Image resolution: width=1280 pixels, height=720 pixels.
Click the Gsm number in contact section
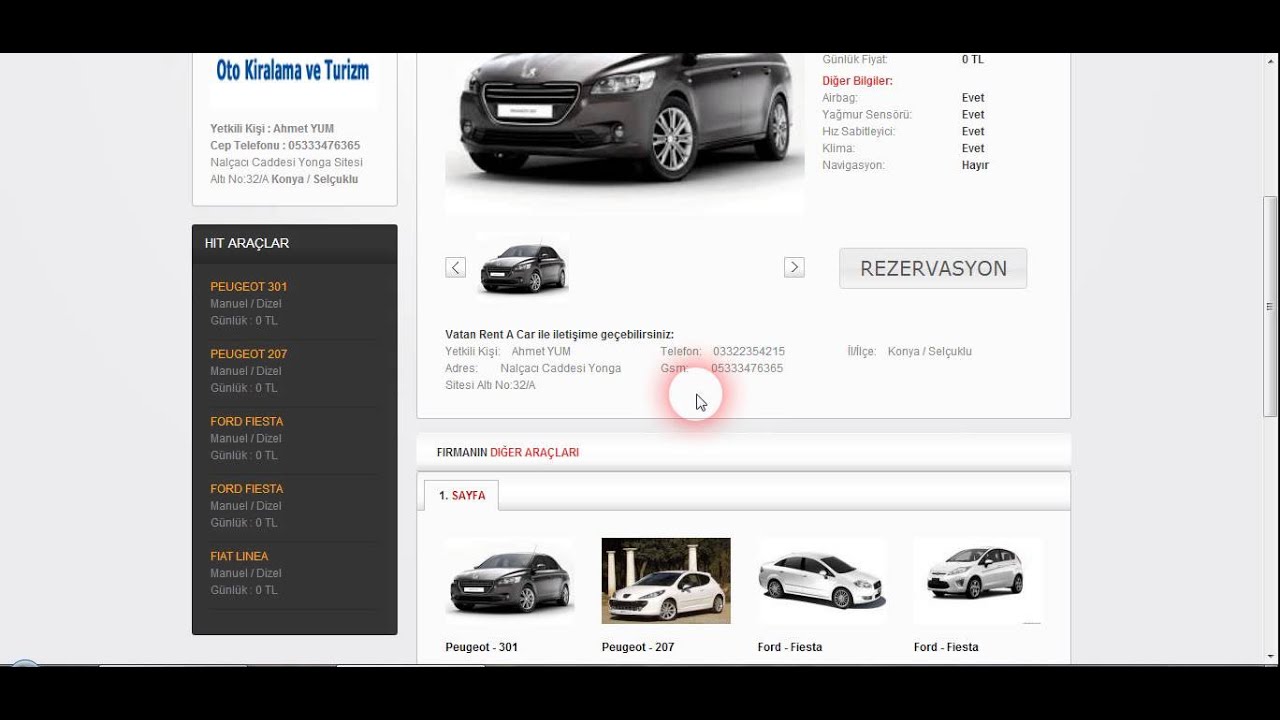point(747,368)
